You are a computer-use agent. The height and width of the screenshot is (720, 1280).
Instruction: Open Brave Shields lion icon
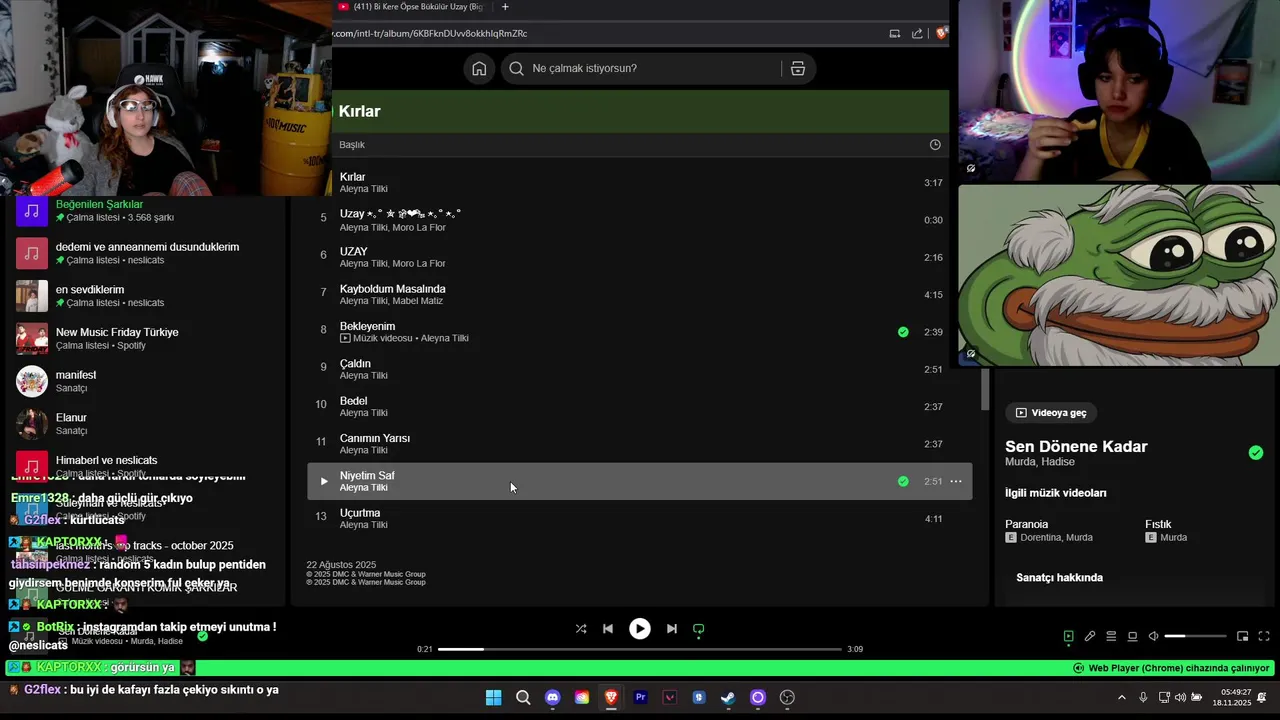tap(940, 33)
